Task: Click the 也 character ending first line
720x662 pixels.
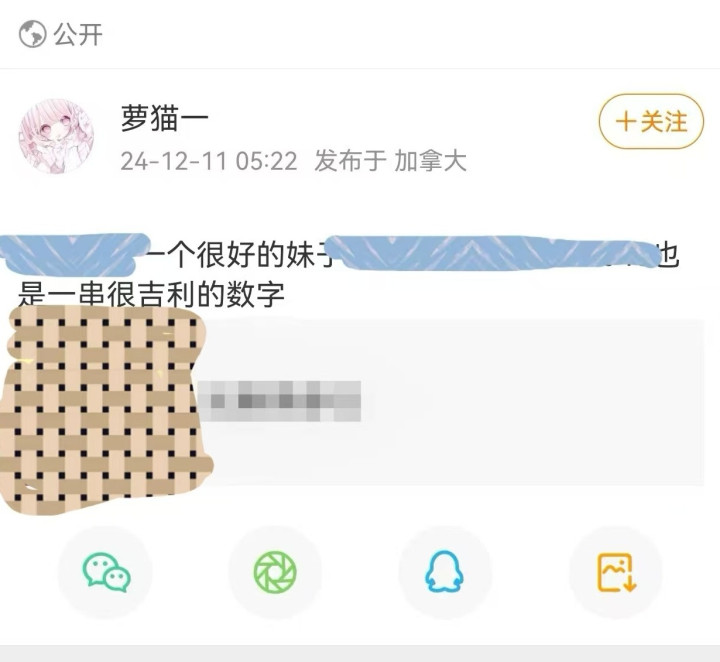Action: coord(666,256)
